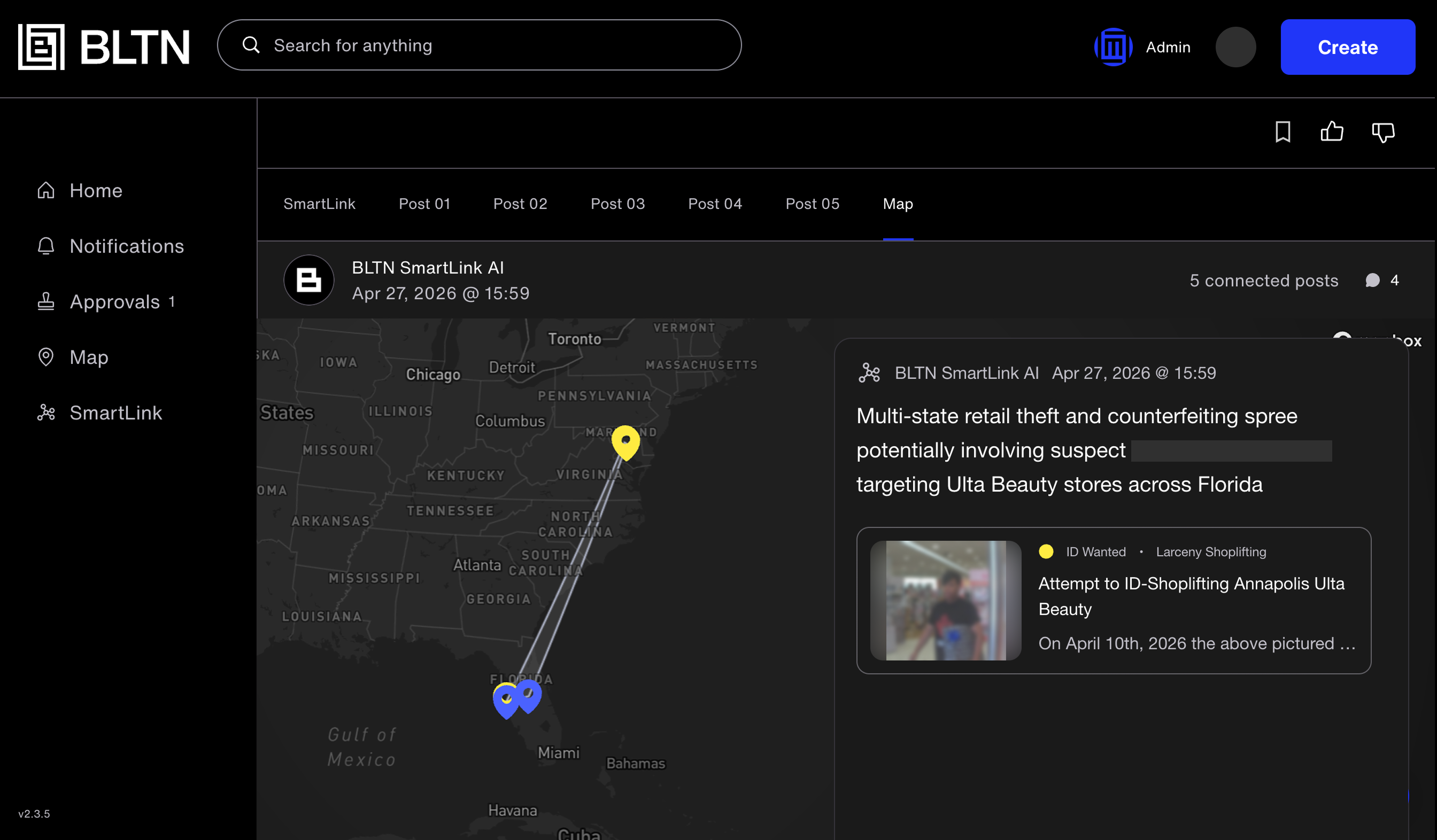
Task: Open Notifications in the sidebar
Action: (111, 246)
